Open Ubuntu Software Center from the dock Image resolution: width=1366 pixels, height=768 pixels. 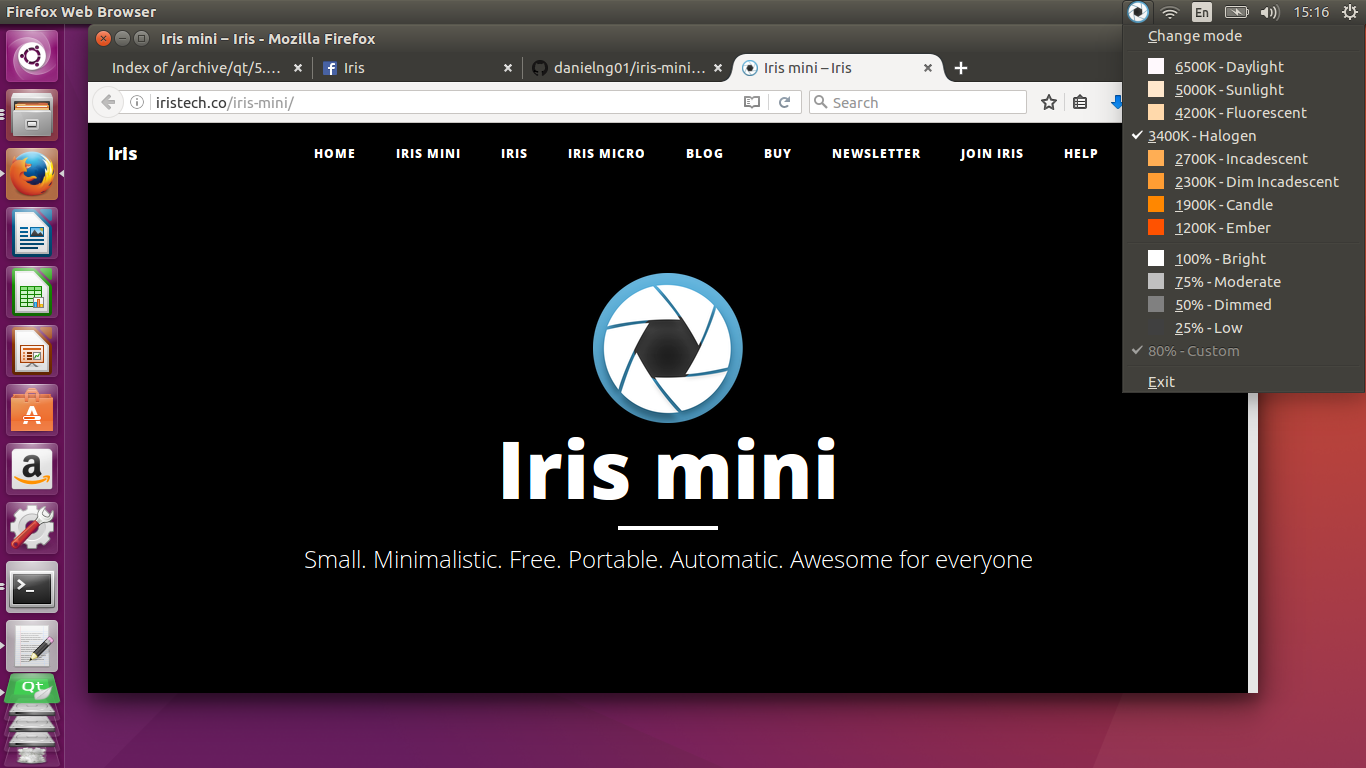(x=32, y=411)
